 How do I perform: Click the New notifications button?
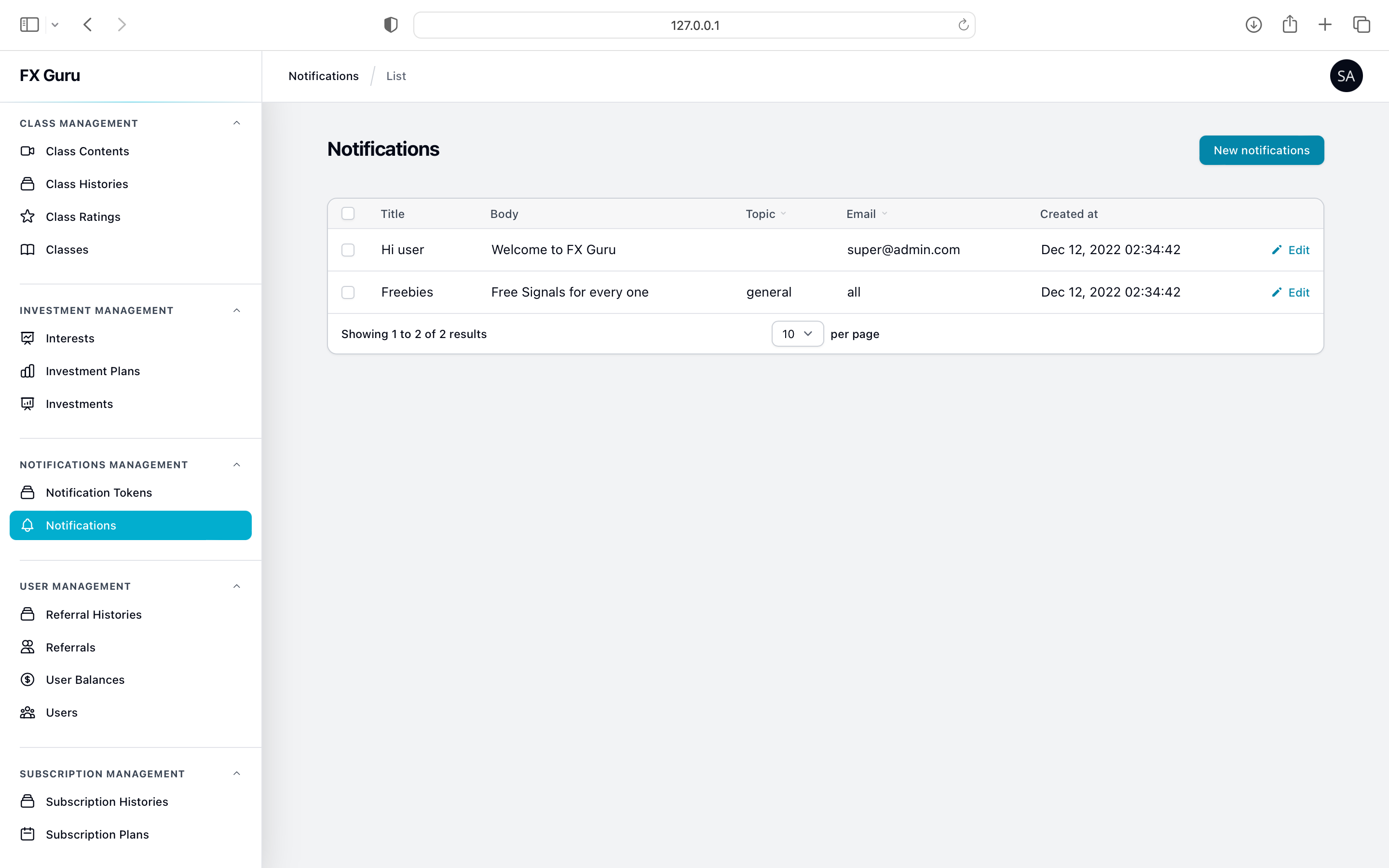tap(1261, 150)
